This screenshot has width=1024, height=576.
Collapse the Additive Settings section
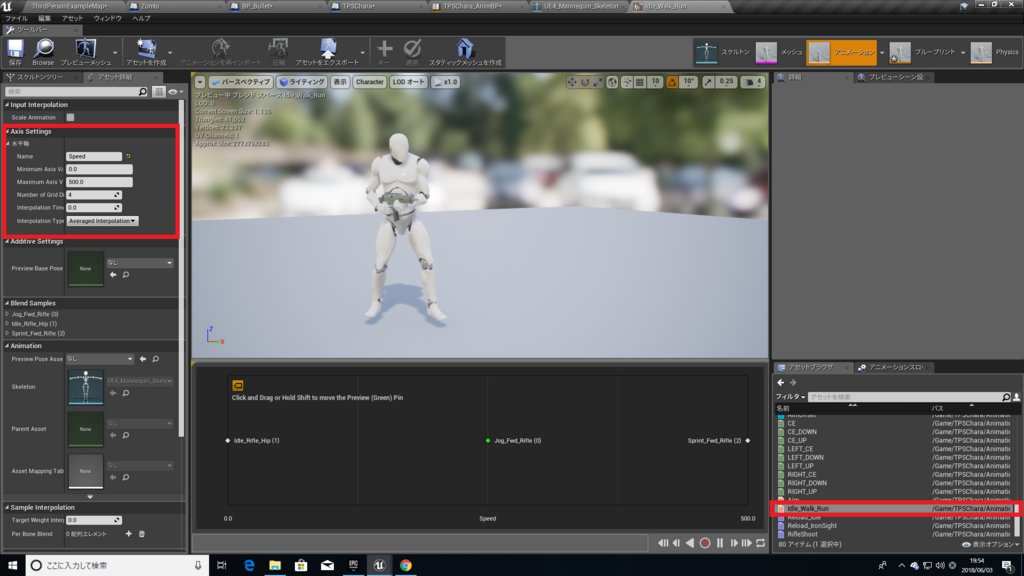point(7,242)
